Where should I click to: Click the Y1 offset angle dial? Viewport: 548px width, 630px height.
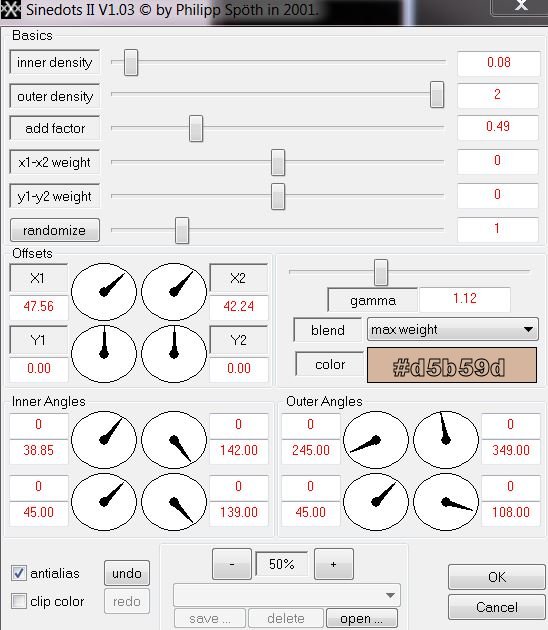coord(104,354)
